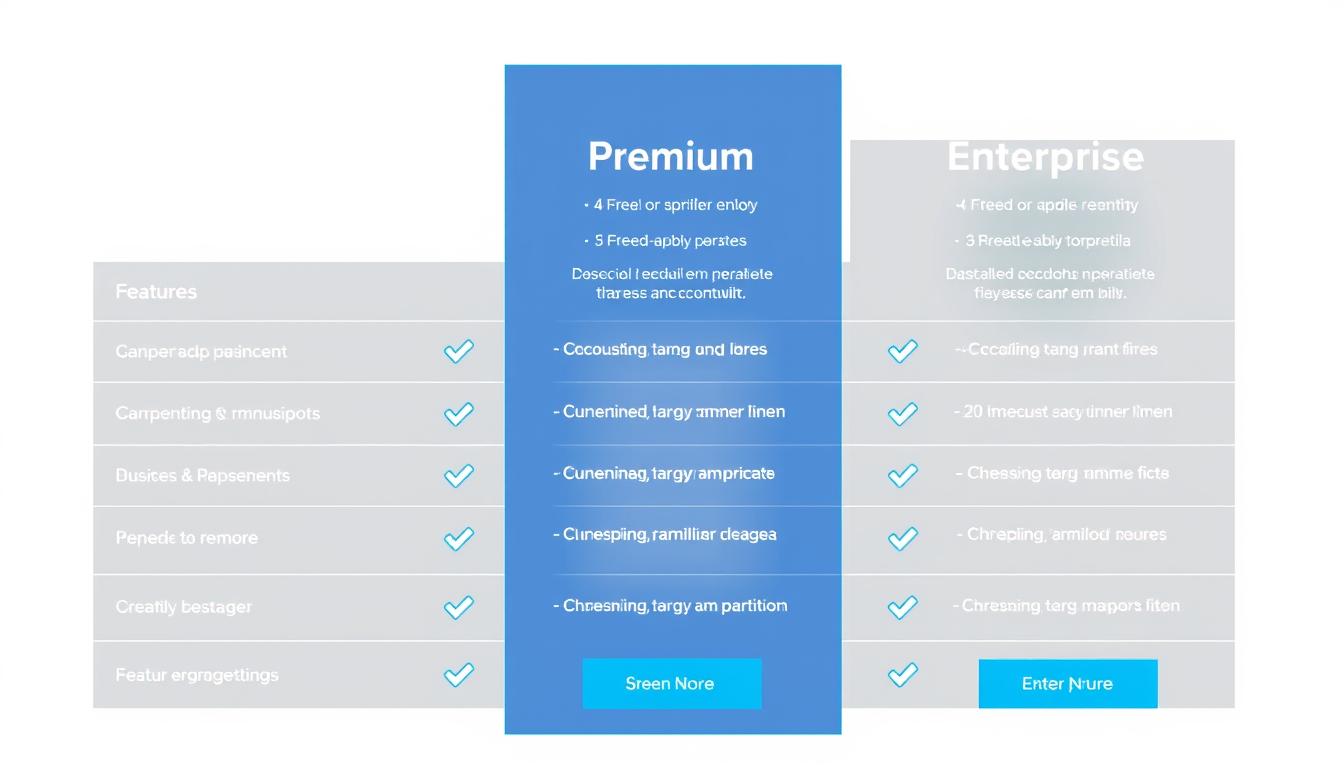Click the checkmark beside Penede to remore
The image size is (1344, 768).
[x=458, y=538]
